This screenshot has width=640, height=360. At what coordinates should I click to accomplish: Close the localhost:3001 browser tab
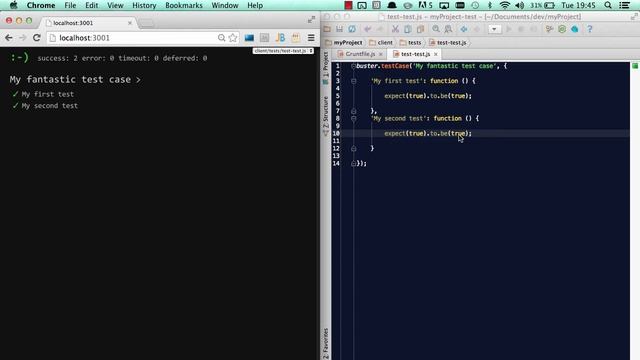pyautogui.click(x=130, y=23)
